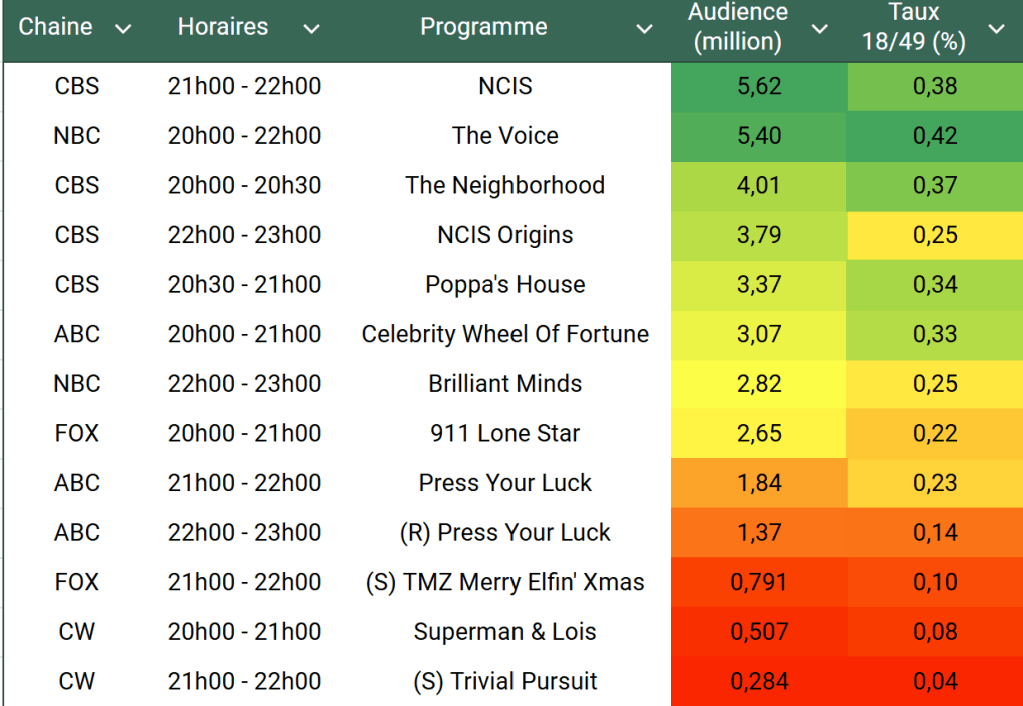Image resolution: width=1023 pixels, height=706 pixels.
Task: Click the Poppa's House programme cell
Action: tap(505, 285)
